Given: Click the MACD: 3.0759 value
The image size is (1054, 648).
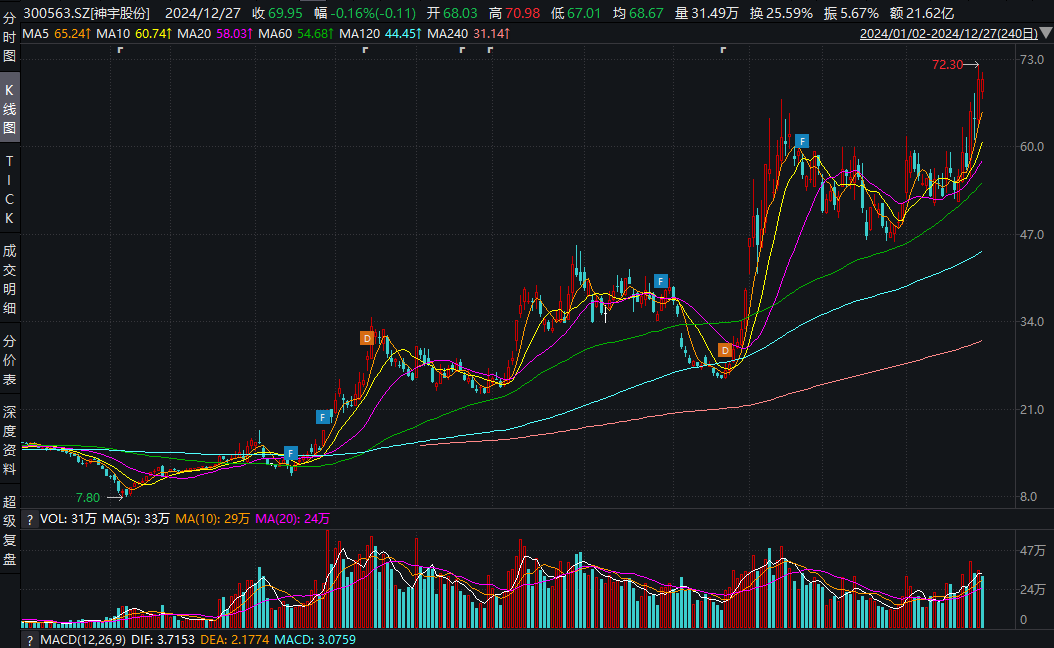Looking at the screenshot, I should pos(315,640).
